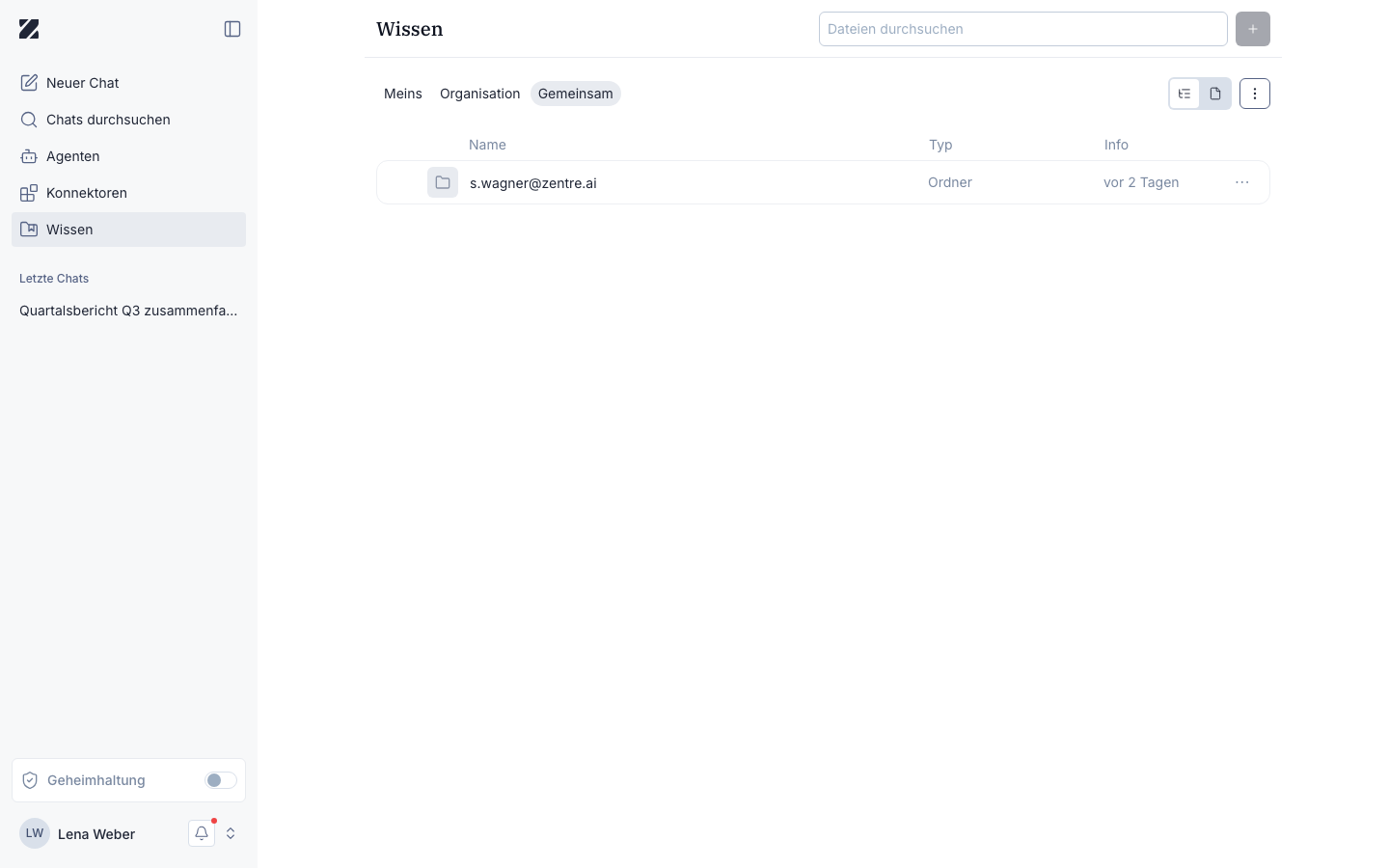Click the Name column header

487,145
